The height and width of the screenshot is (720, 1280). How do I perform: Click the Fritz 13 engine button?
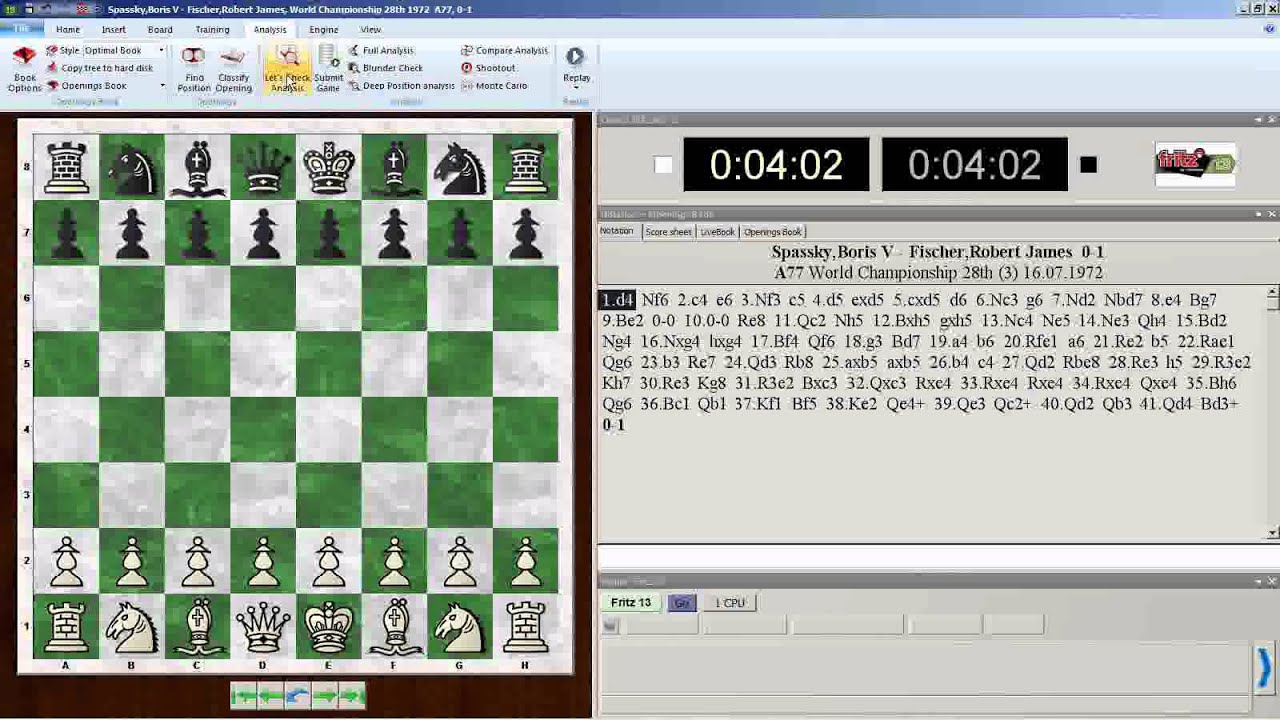tap(631, 603)
